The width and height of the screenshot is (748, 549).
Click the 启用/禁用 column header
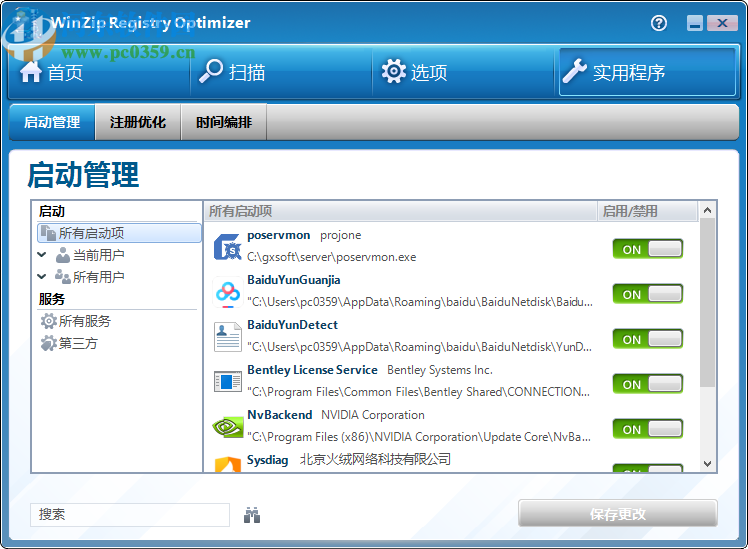(647, 211)
